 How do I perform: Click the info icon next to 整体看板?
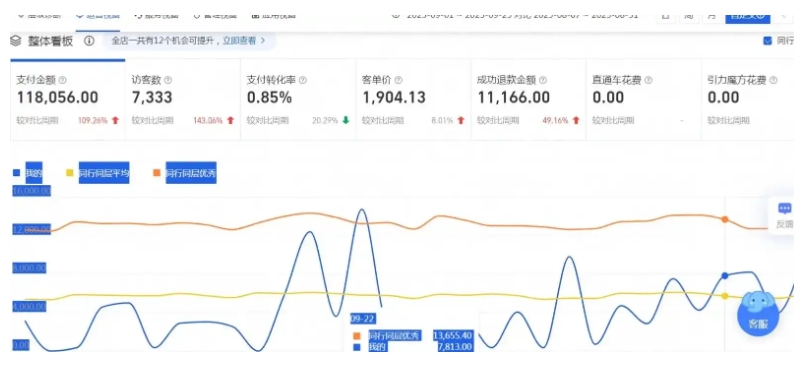coord(89,41)
